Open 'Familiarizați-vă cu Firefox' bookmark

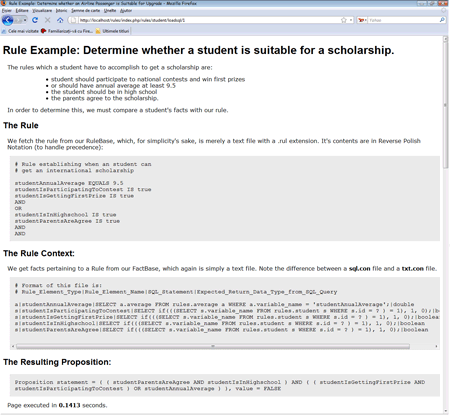67,31
